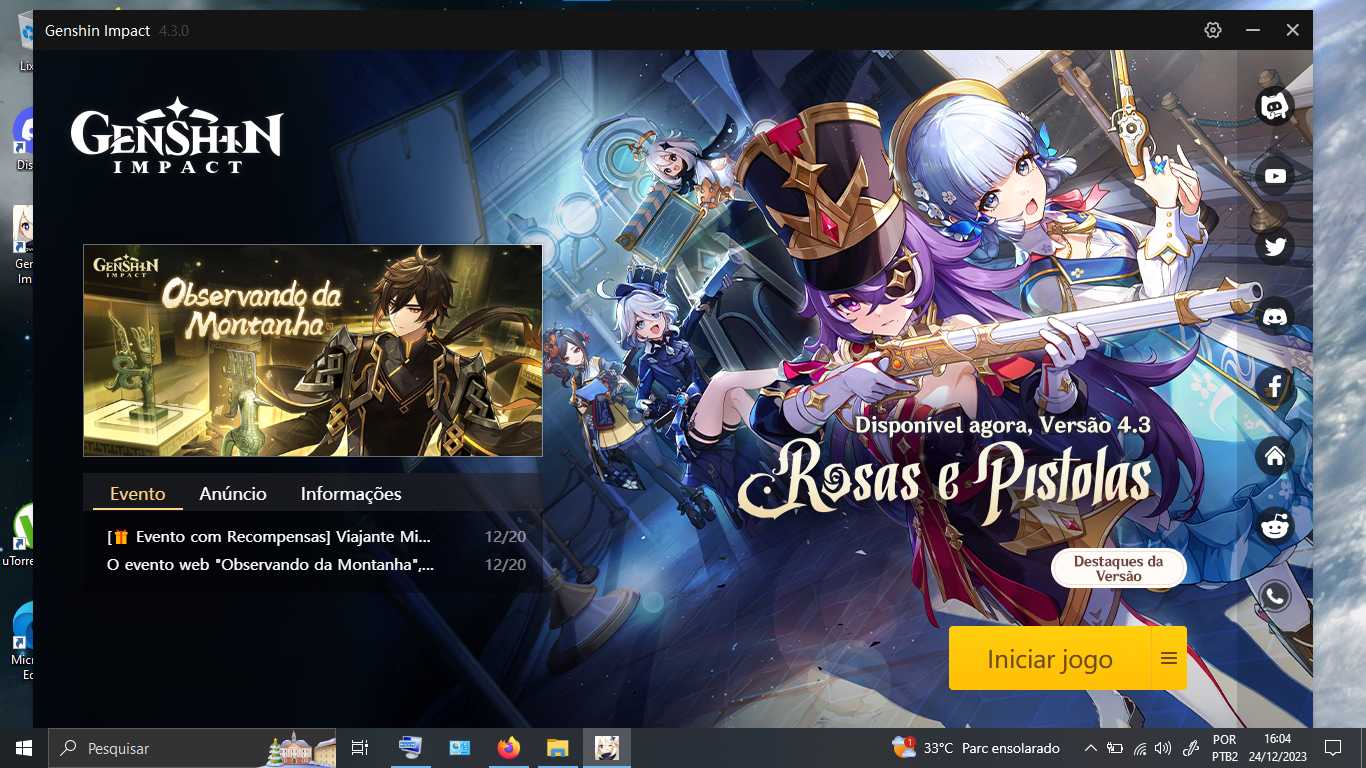The image size is (1366, 768).
Task: Click the Pesquisar search box
Action: (194, 748)
